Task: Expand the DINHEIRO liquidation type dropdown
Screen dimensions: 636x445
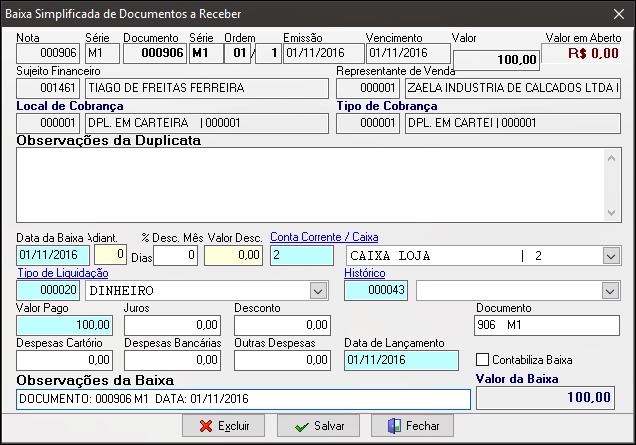Action: (318, 291)
